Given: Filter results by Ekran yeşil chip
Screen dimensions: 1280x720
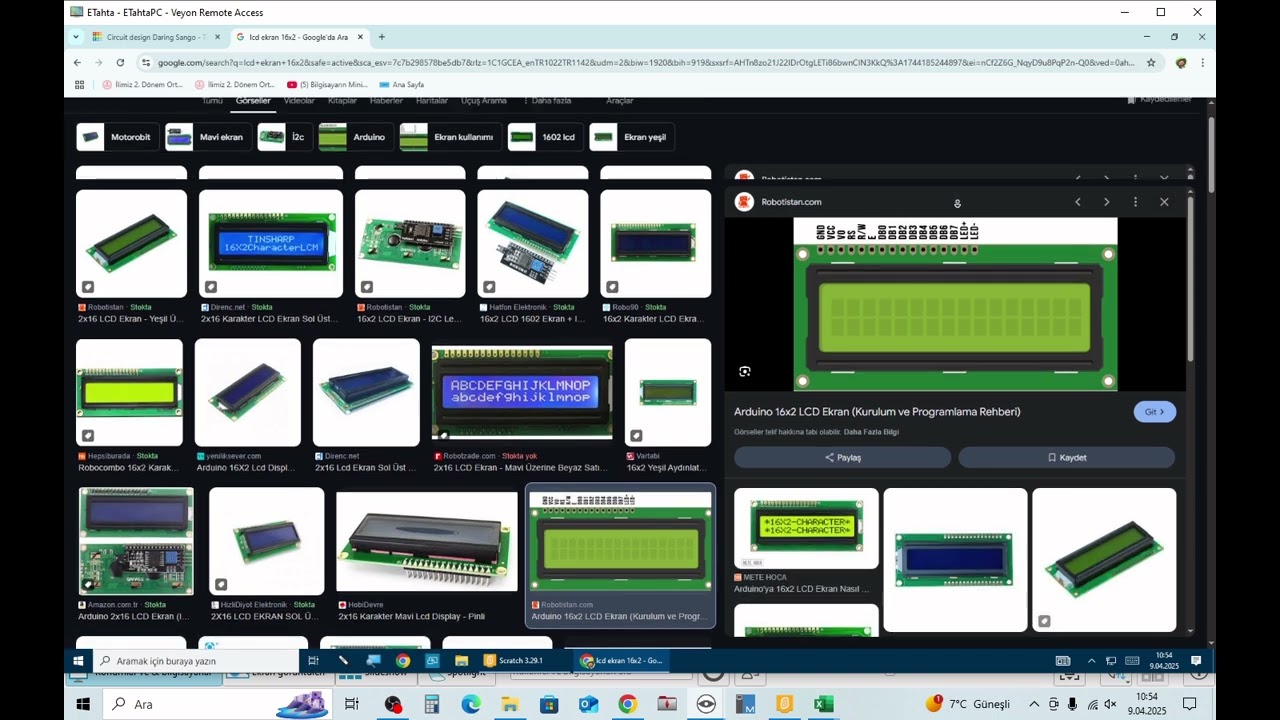Looking at the screenshot, I should (x=632, y=137).
